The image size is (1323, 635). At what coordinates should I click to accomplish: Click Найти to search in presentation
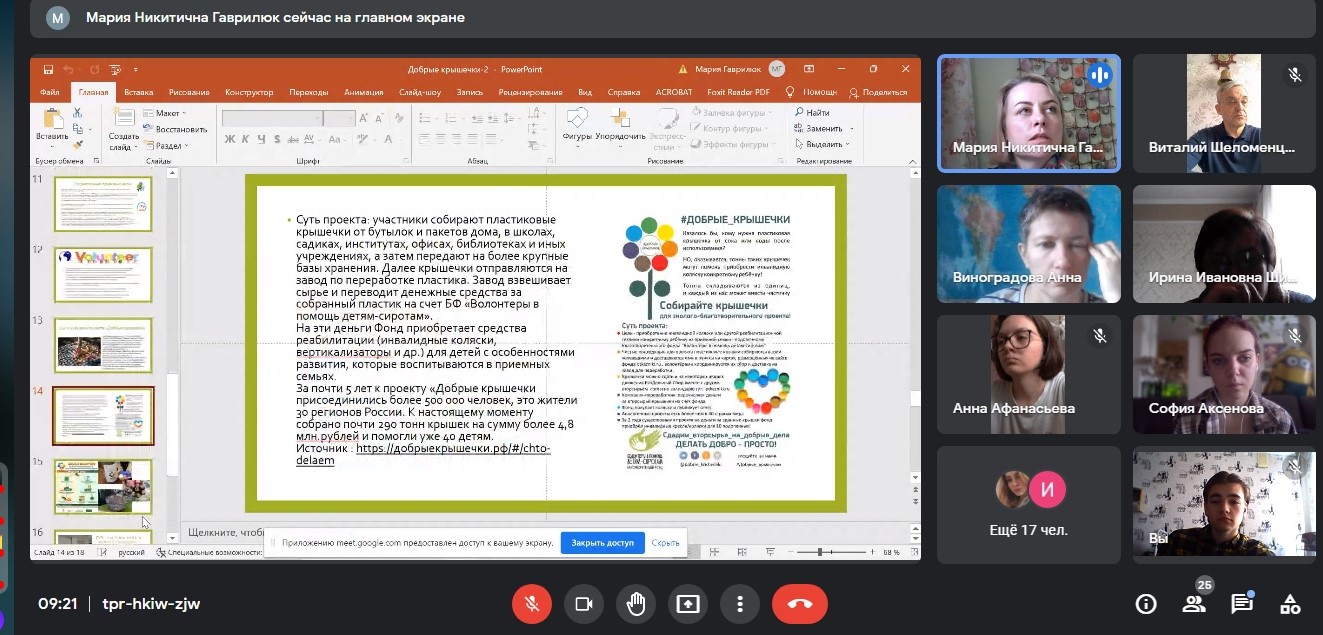[x=811, y=113]
